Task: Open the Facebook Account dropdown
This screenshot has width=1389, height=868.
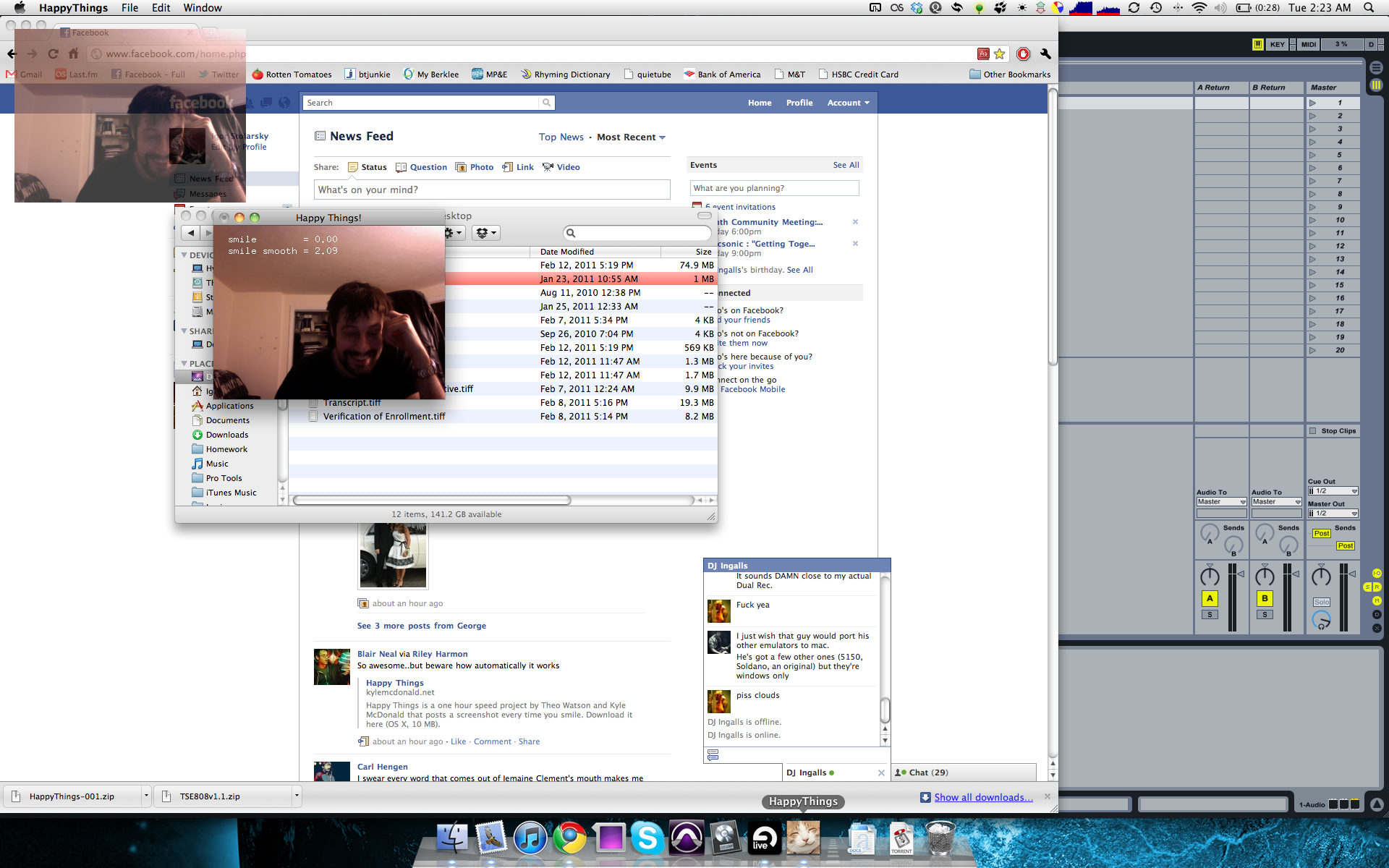Action: [848, 103]
